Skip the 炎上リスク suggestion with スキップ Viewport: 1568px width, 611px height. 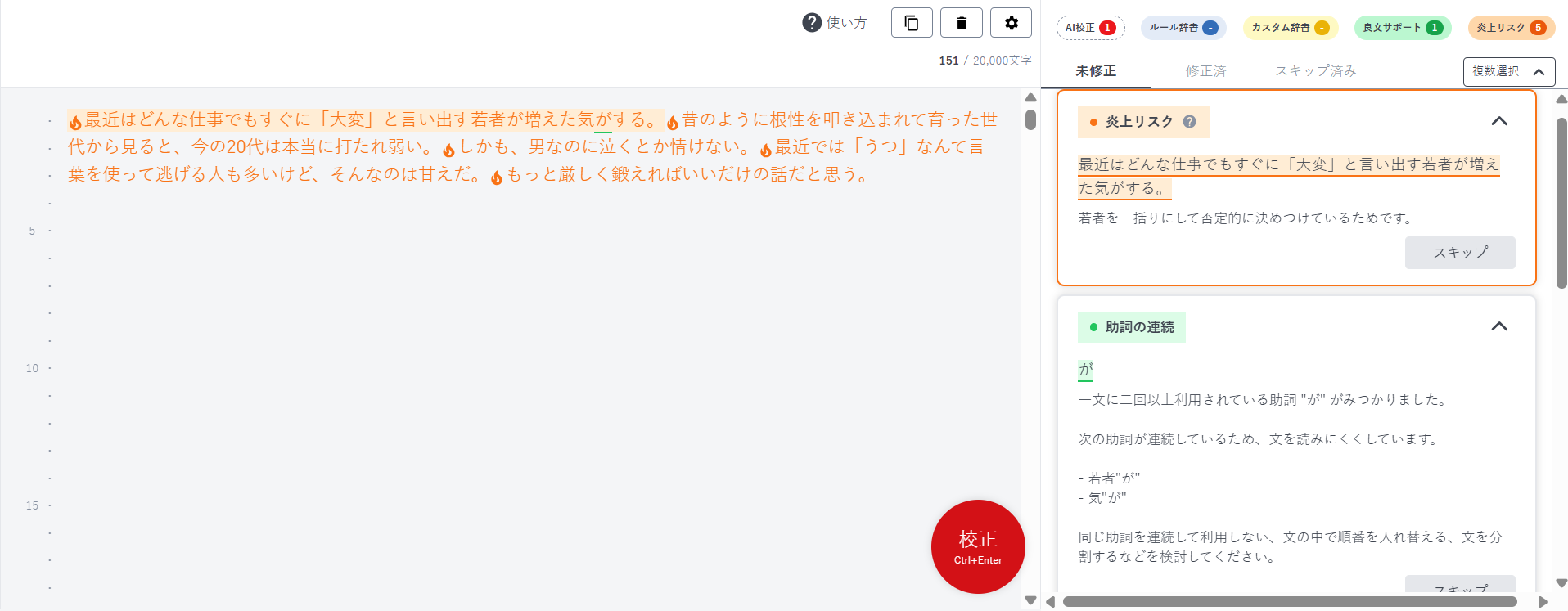click(x=1460, y=253)
